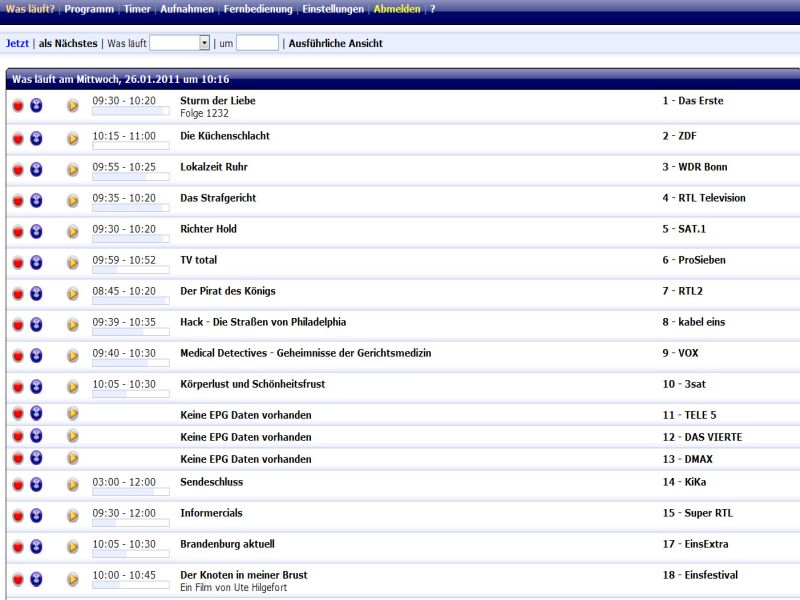This screenshot has width=800, height=600.
Task: Click time '10:05 - 10:30' on 3sat row
Action: 124,384
